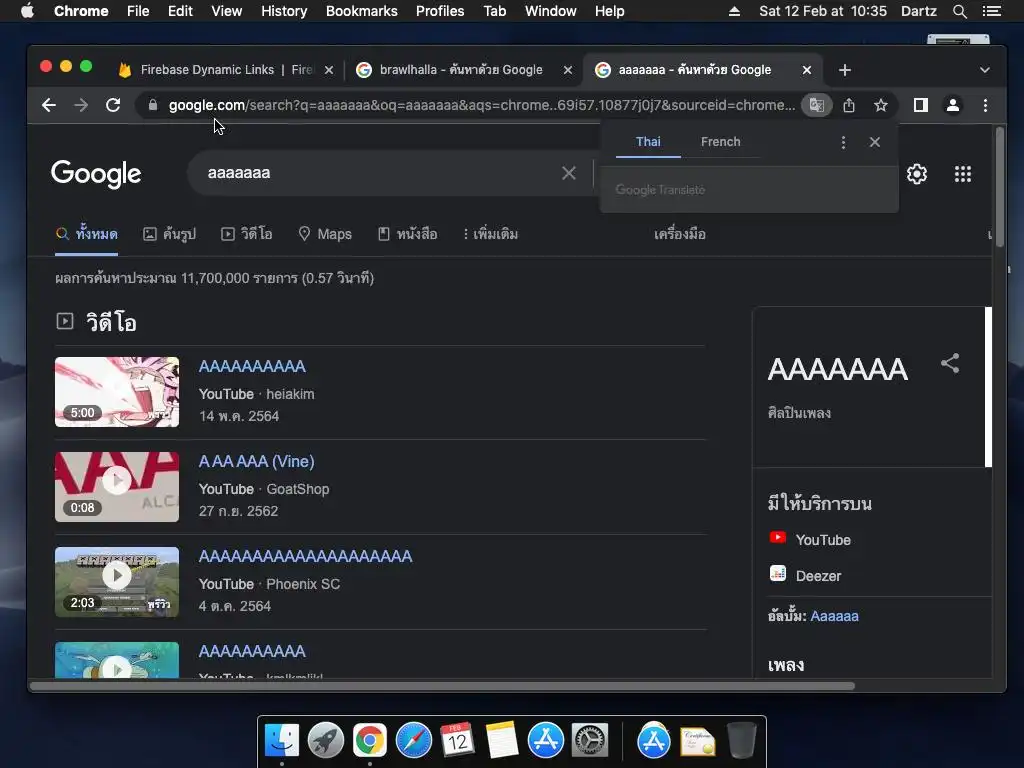Switch to the ค้นรูป image results tab

(x=170, y=234)
